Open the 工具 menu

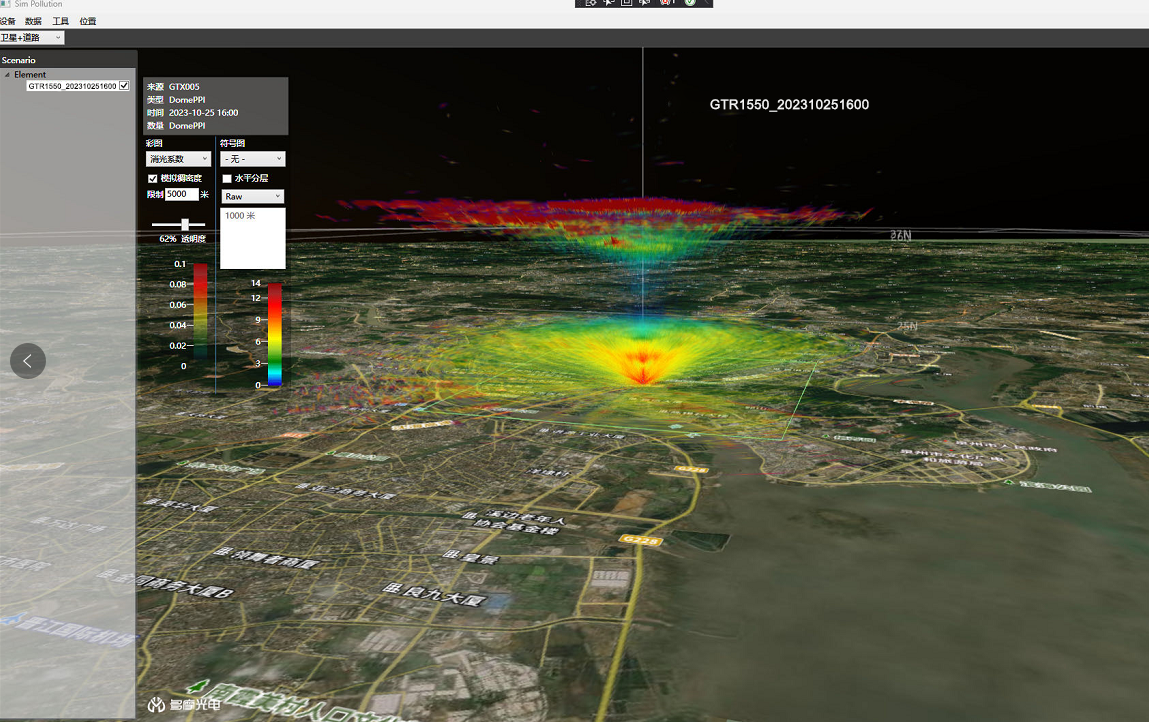pos(60,21)
